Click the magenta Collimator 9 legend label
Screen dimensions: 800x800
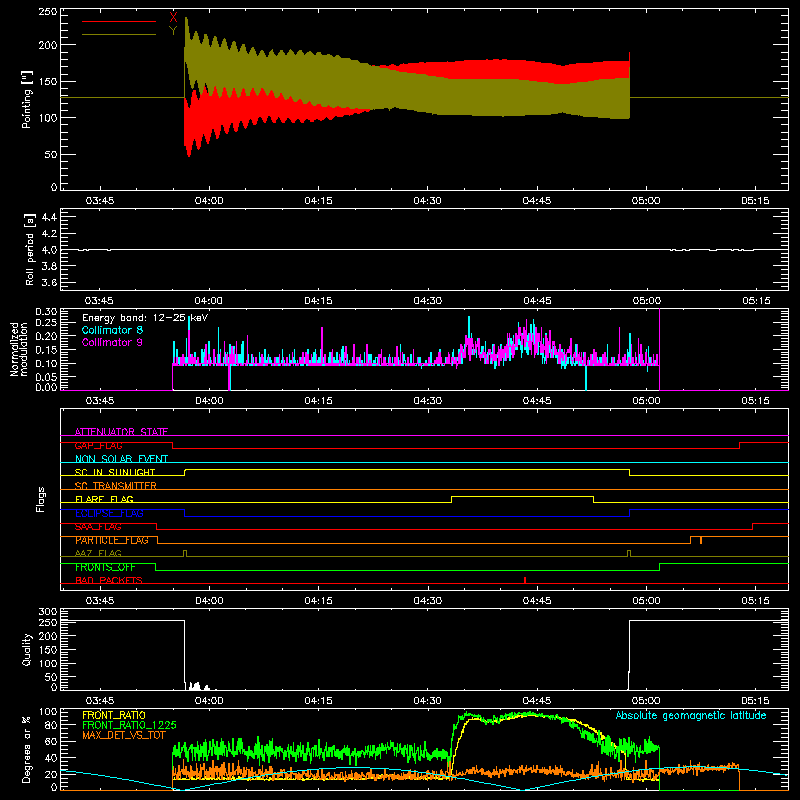point(112,342)
